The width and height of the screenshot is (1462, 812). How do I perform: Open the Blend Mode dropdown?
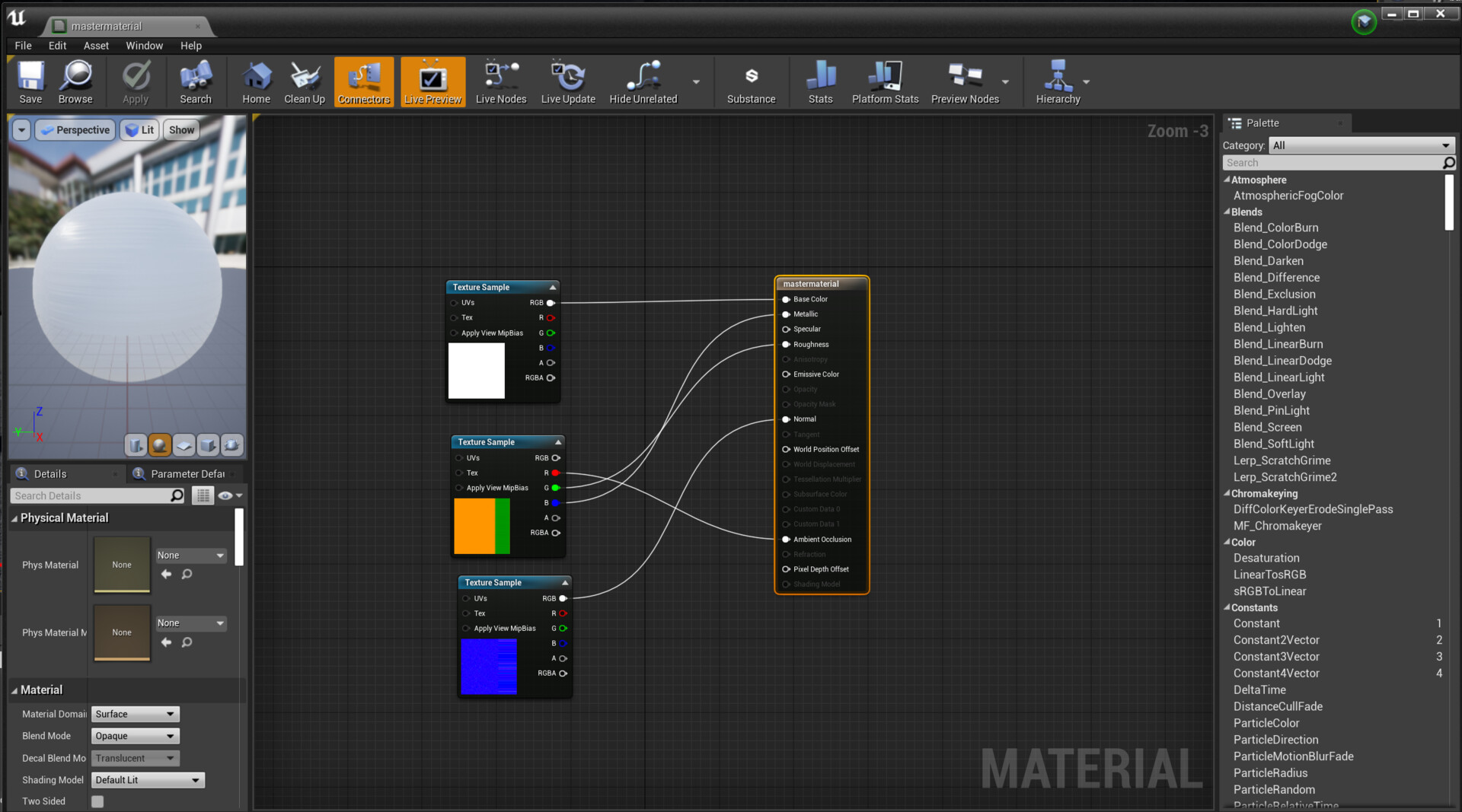click(x=135, y=736)
